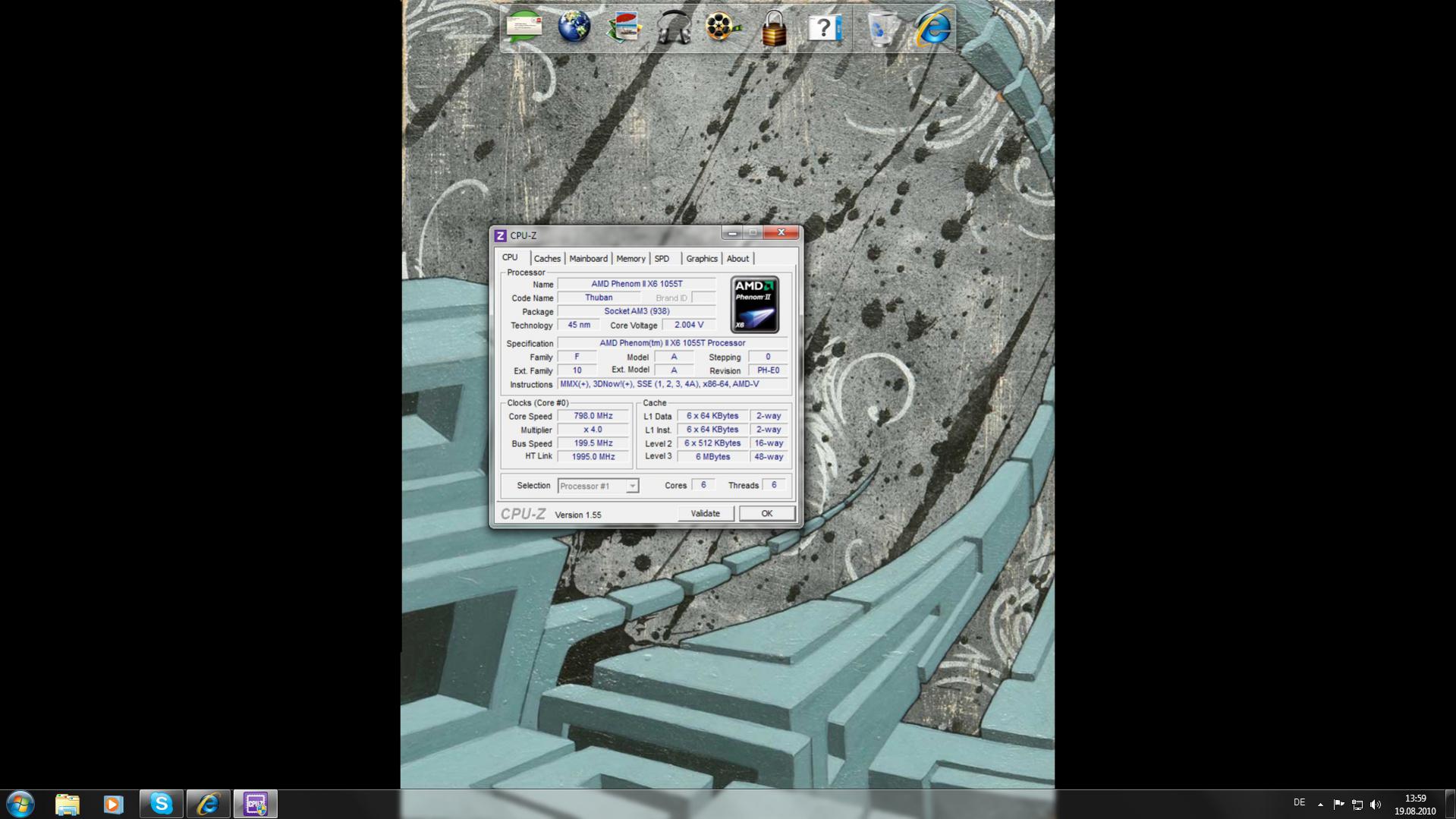Click the Level 2 cache value 6 x 512 KBytes
Viewport: 1456px width, 819px height.
coord(712,443)
